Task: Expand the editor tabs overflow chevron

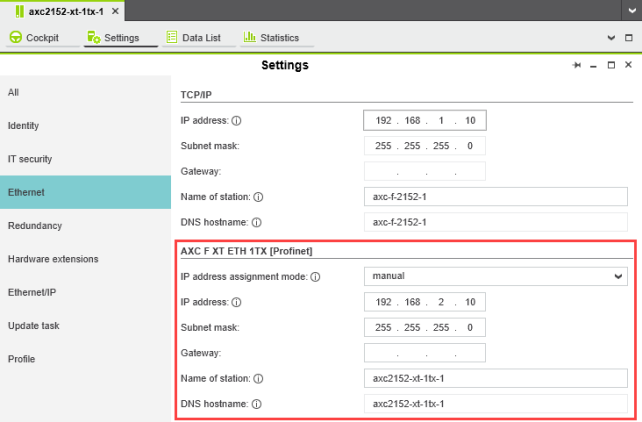Action: (x=611, y=38)
